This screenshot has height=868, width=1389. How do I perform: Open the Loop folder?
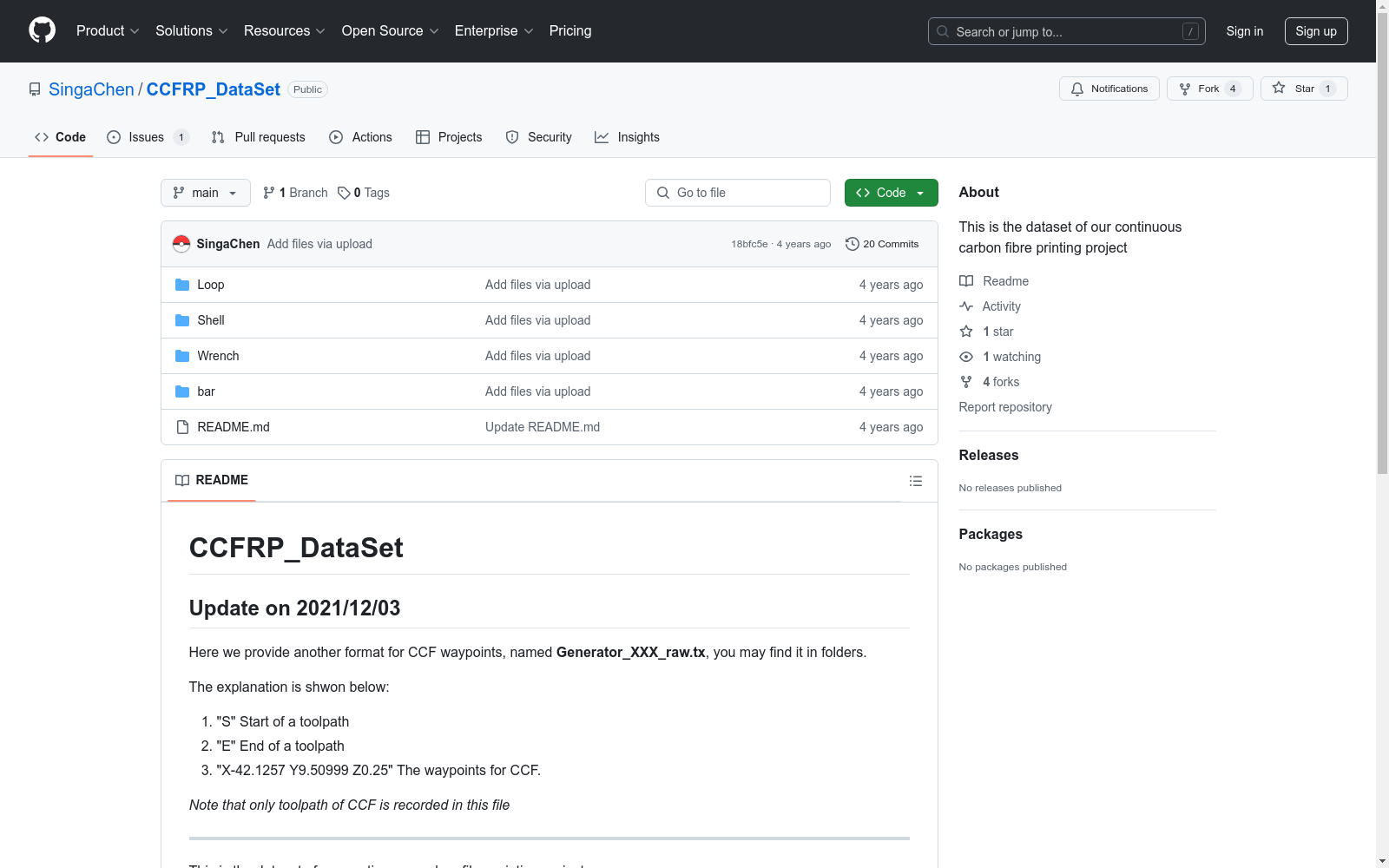[x=211, y=285]
